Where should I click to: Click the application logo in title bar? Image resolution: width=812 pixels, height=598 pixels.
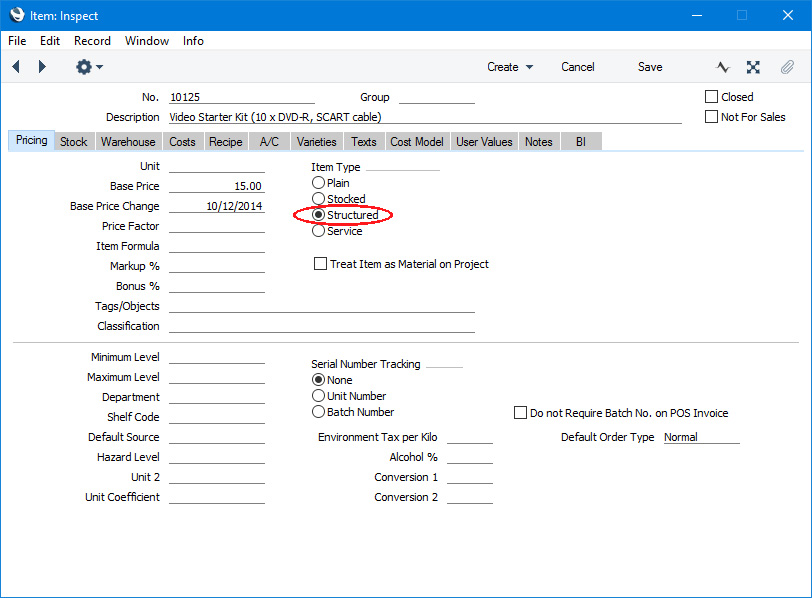(17, 15)
